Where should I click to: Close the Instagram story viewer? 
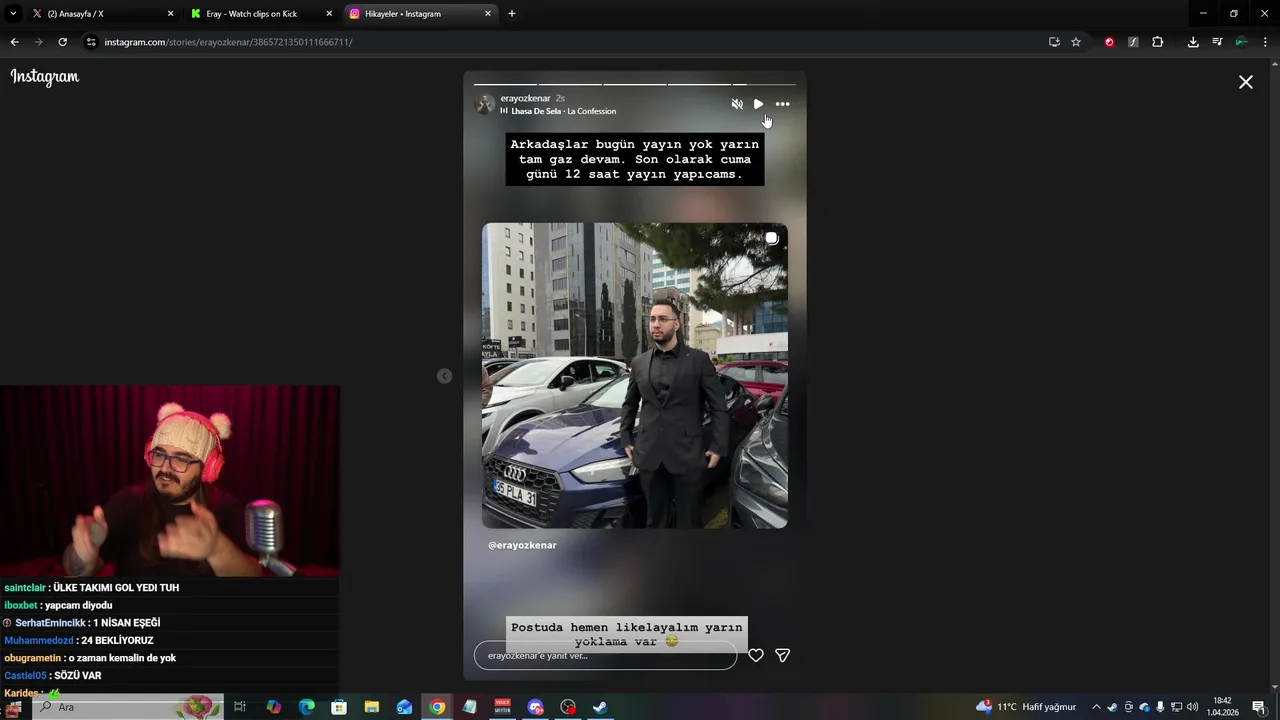click(x=1246, y=82)
